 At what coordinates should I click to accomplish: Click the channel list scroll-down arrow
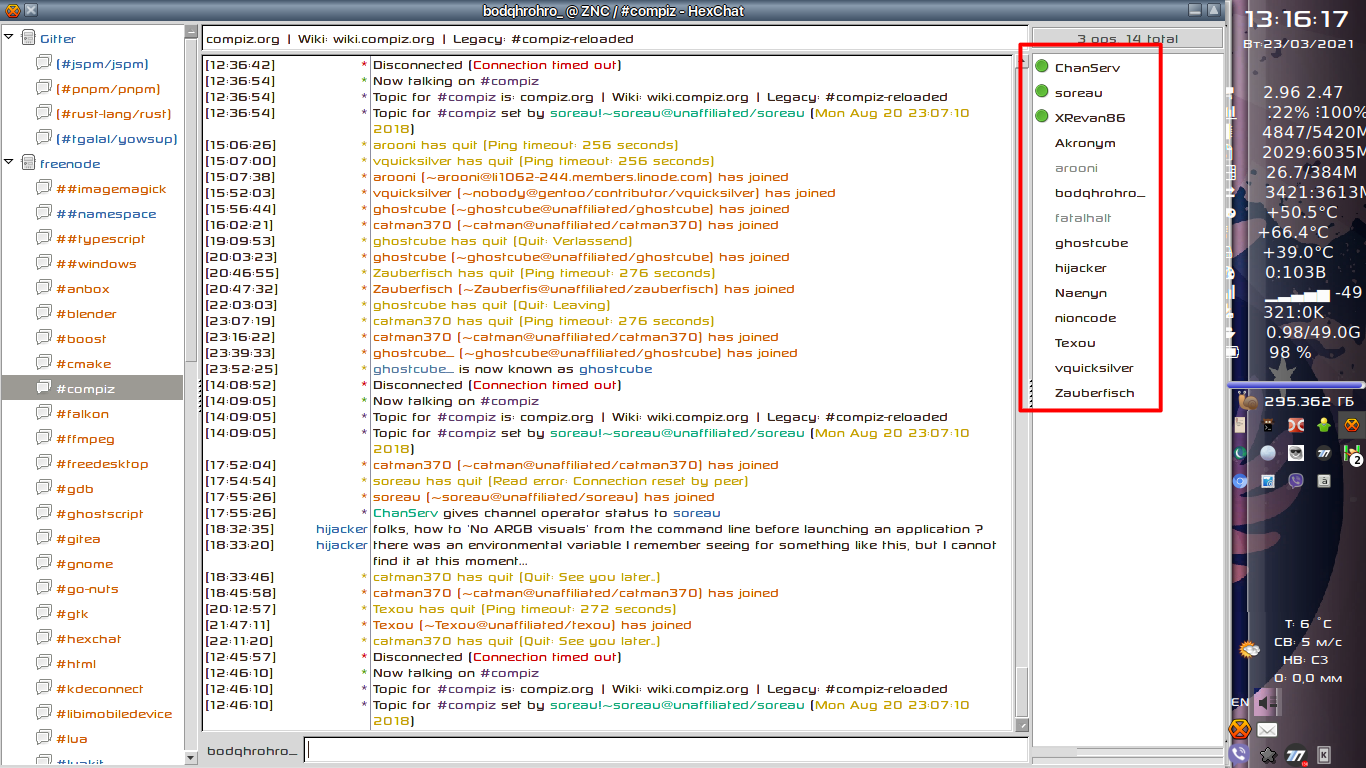click(x=191, y=759)
